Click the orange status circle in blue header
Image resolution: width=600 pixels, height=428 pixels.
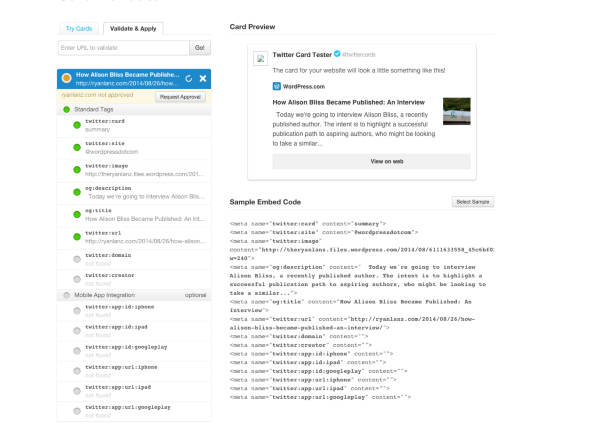(65, 77)
